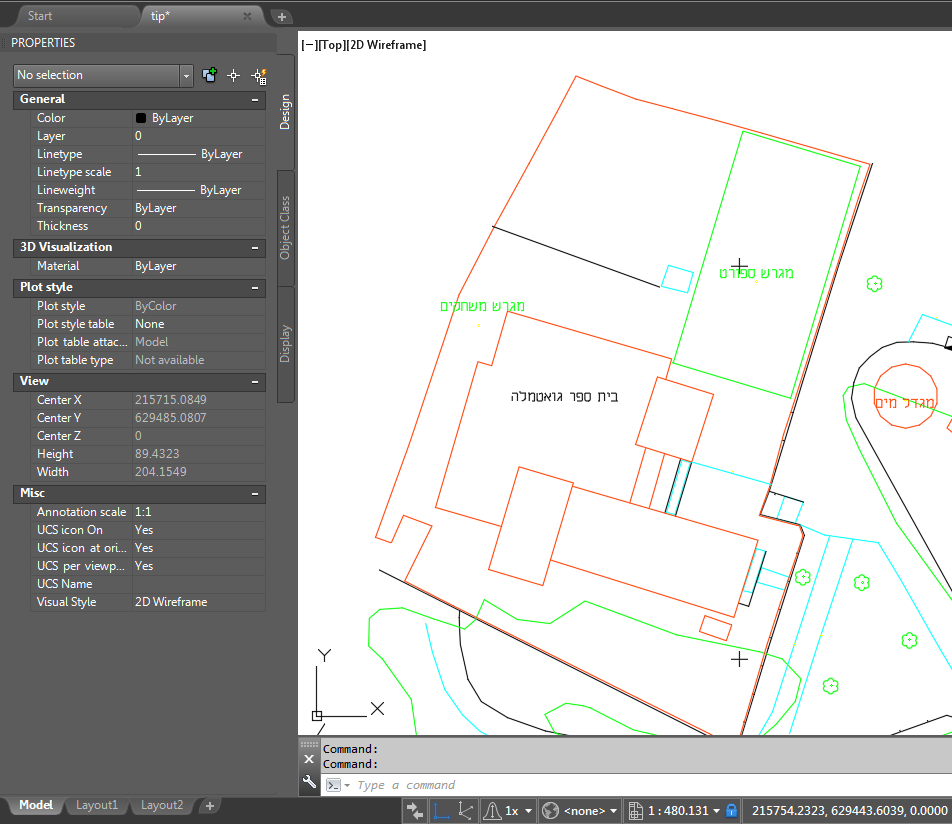Open the [2D Wireframe] visual style menu

point(386,45)
